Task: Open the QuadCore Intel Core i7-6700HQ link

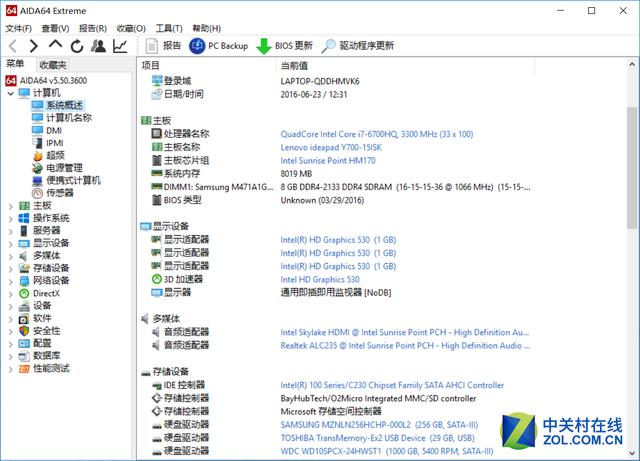Action: point(376,134)
